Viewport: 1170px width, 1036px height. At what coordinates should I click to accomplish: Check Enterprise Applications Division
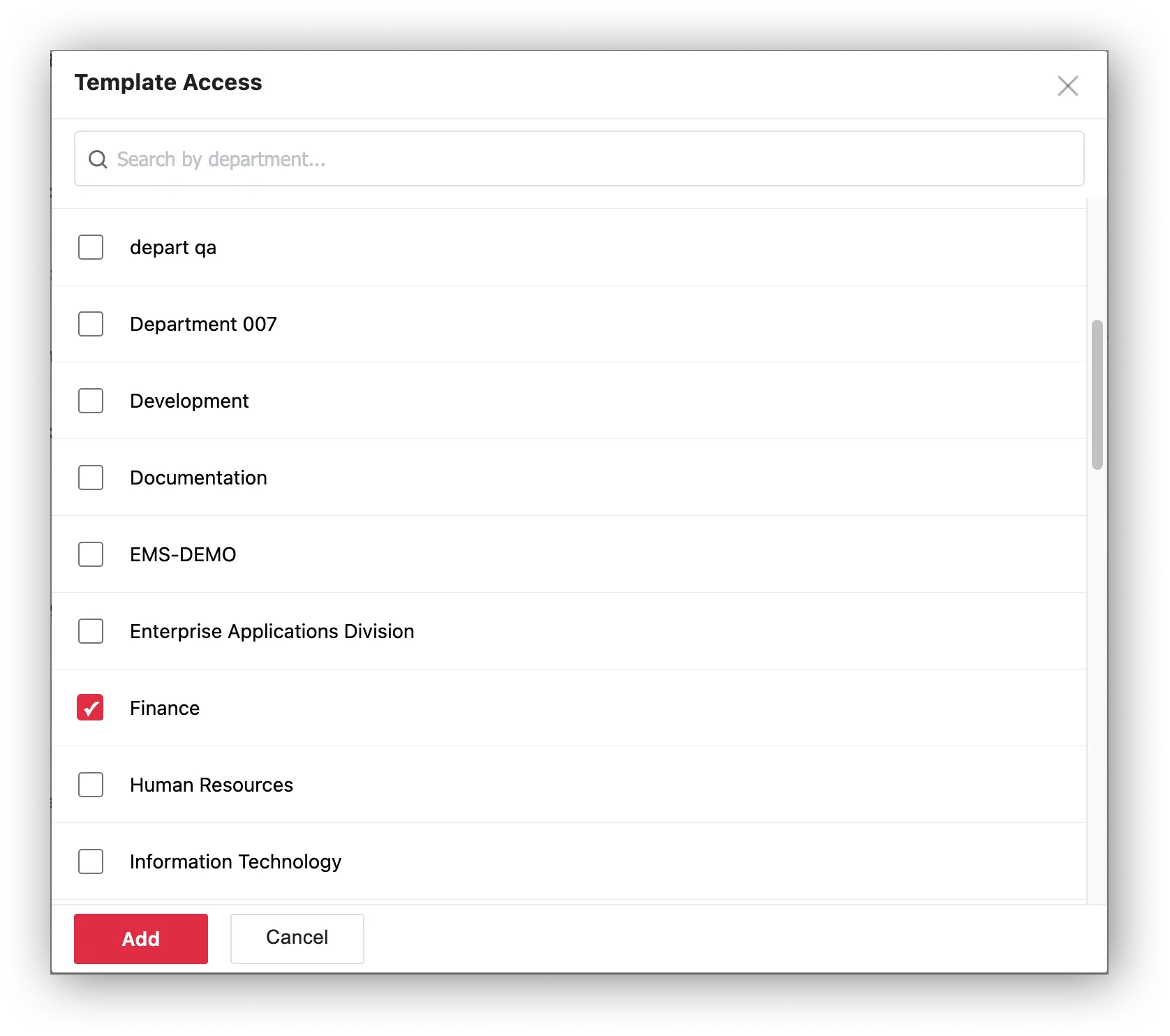click(x=90, y=631)
